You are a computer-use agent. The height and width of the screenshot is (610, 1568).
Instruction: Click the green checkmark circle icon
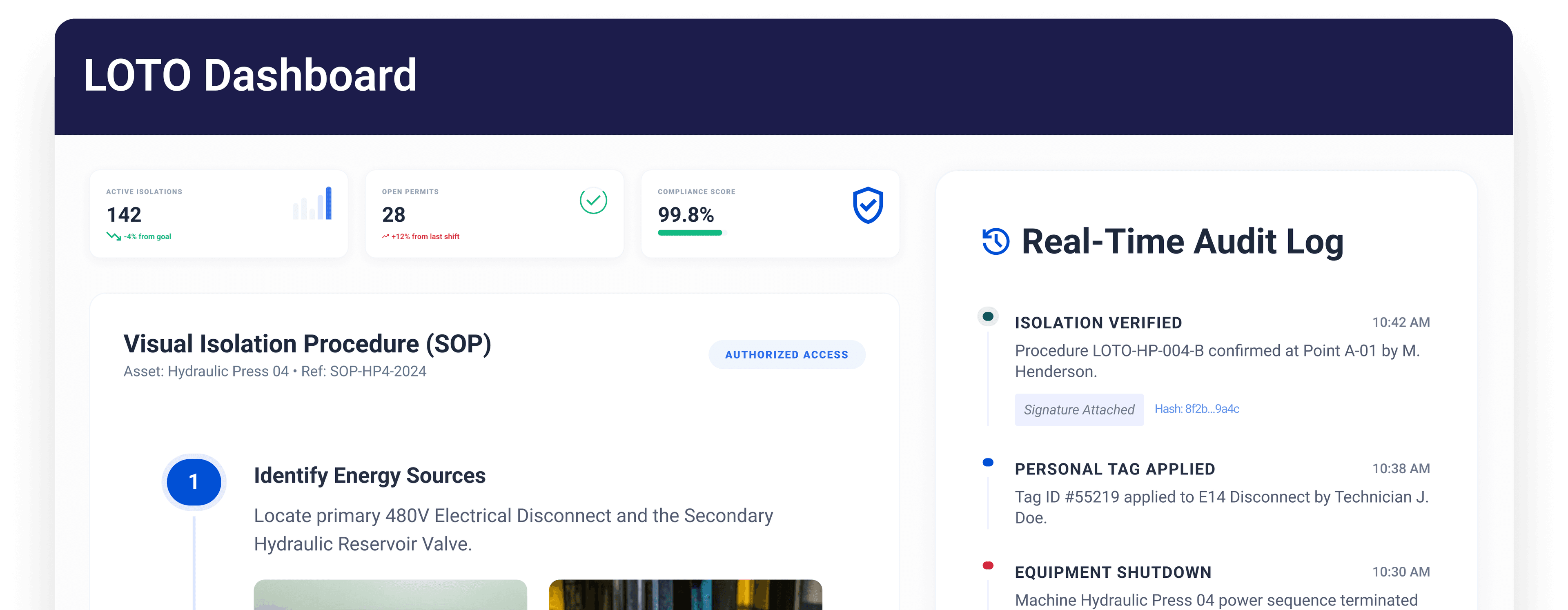point(593,201)
